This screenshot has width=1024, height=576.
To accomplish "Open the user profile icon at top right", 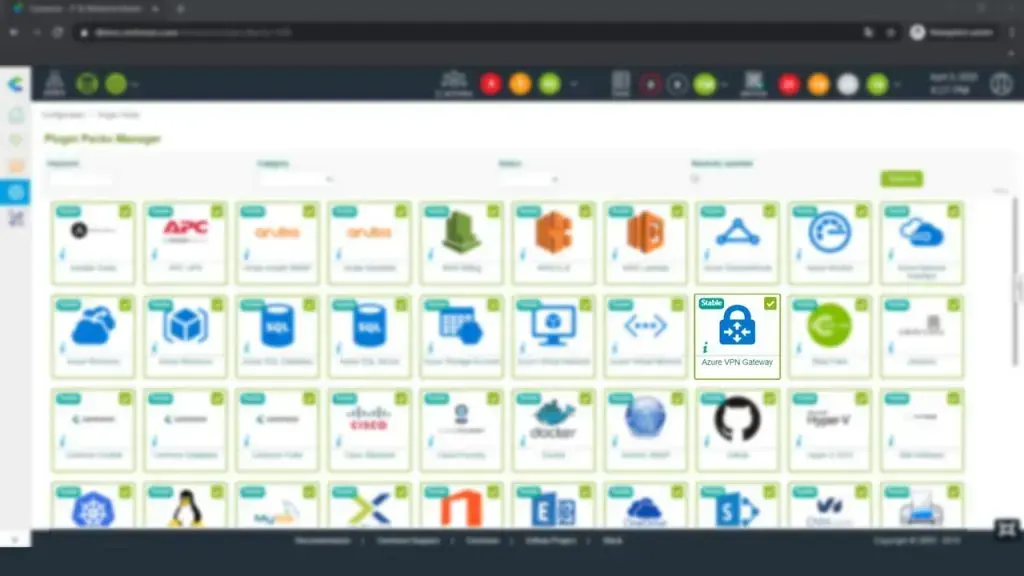I will [1000, 84].
